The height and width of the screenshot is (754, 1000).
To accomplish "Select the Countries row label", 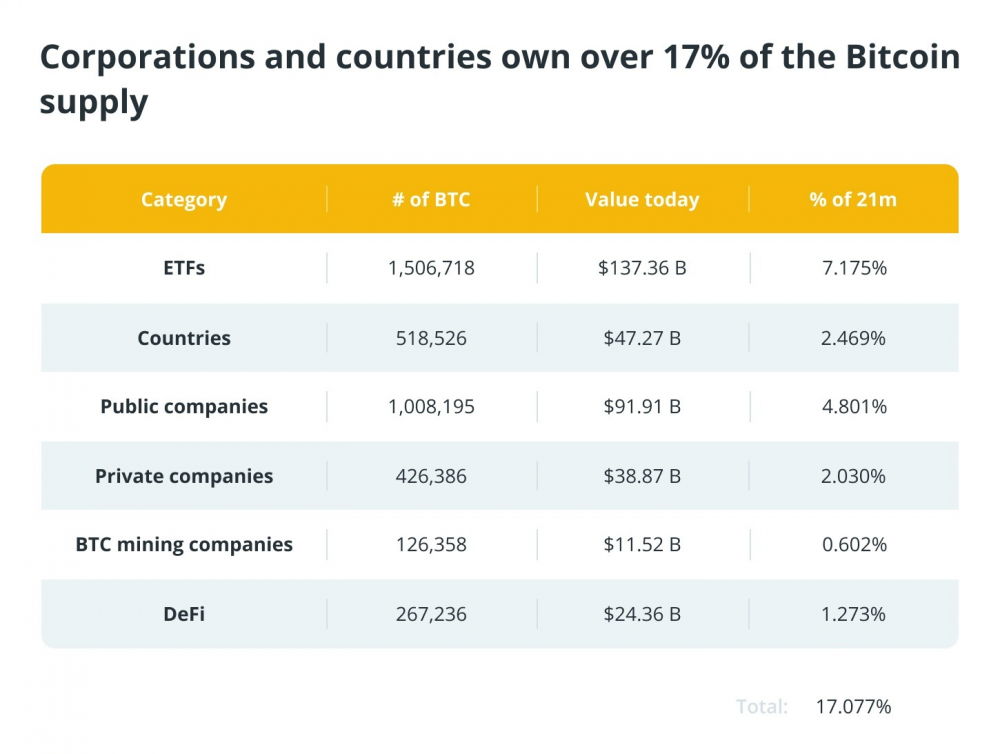I will (184, 338).
